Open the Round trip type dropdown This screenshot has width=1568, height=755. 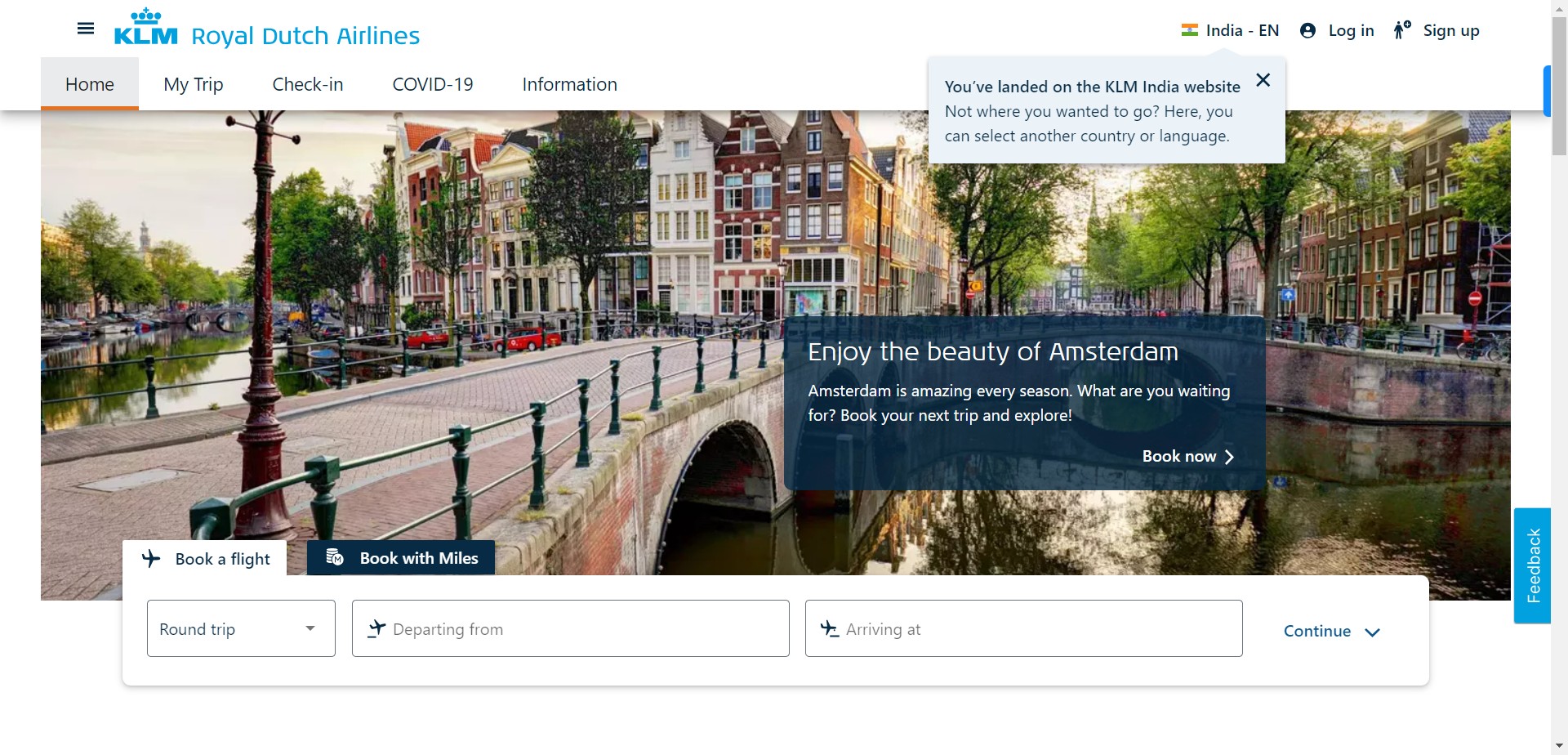tap(241, 628)
